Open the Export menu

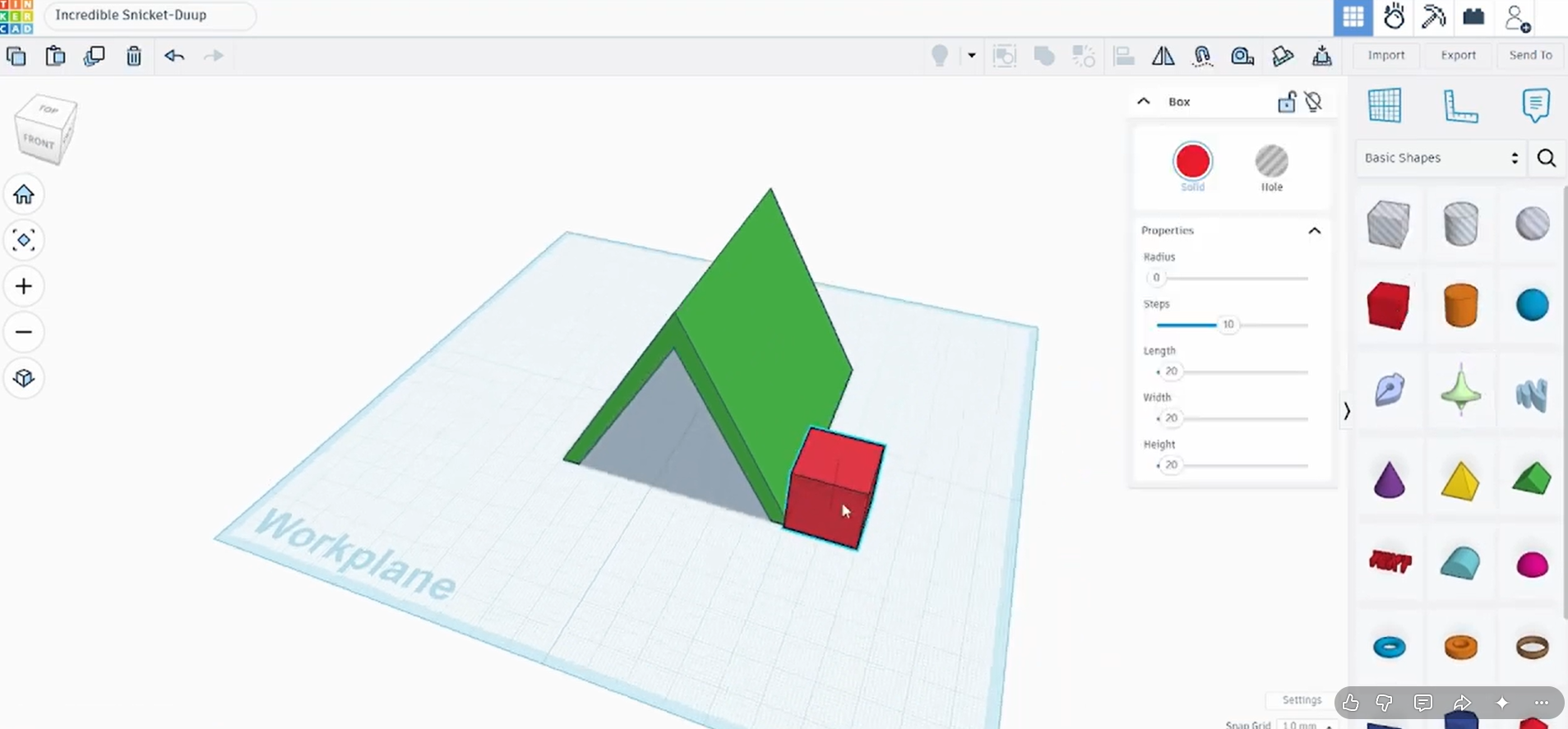[1458, 55]
